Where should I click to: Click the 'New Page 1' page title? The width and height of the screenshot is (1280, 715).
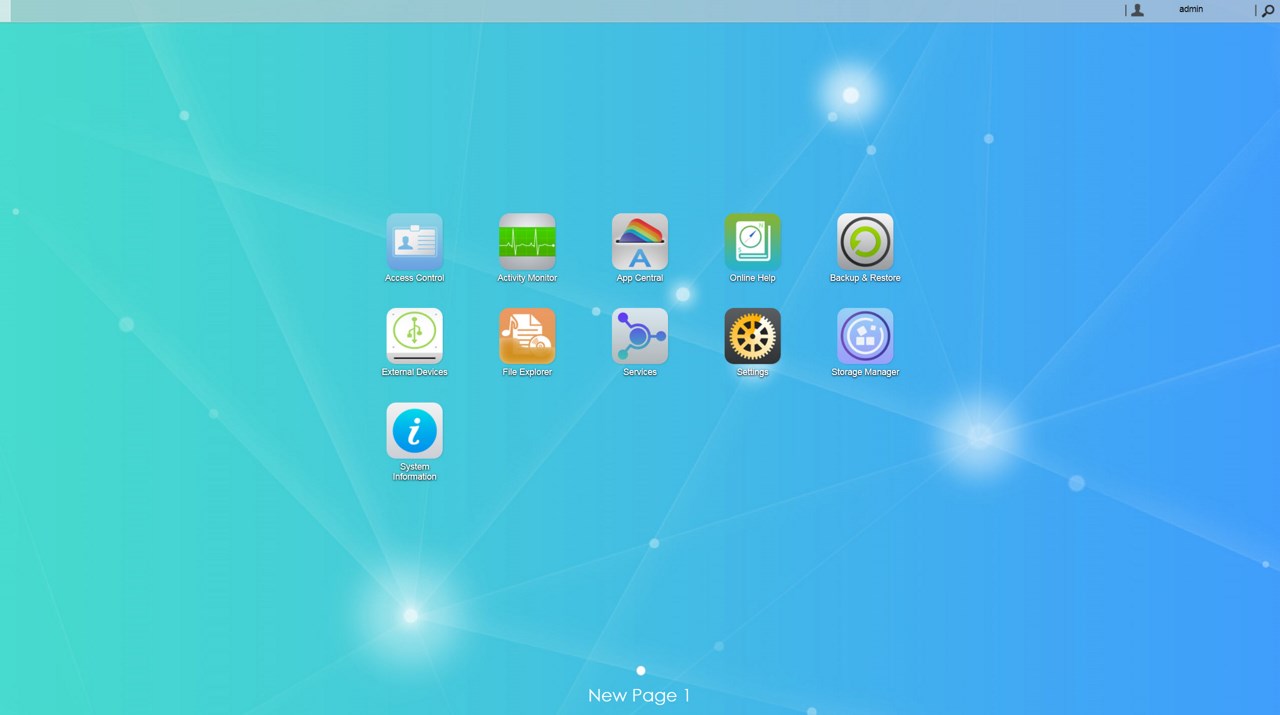pos(639,695)
